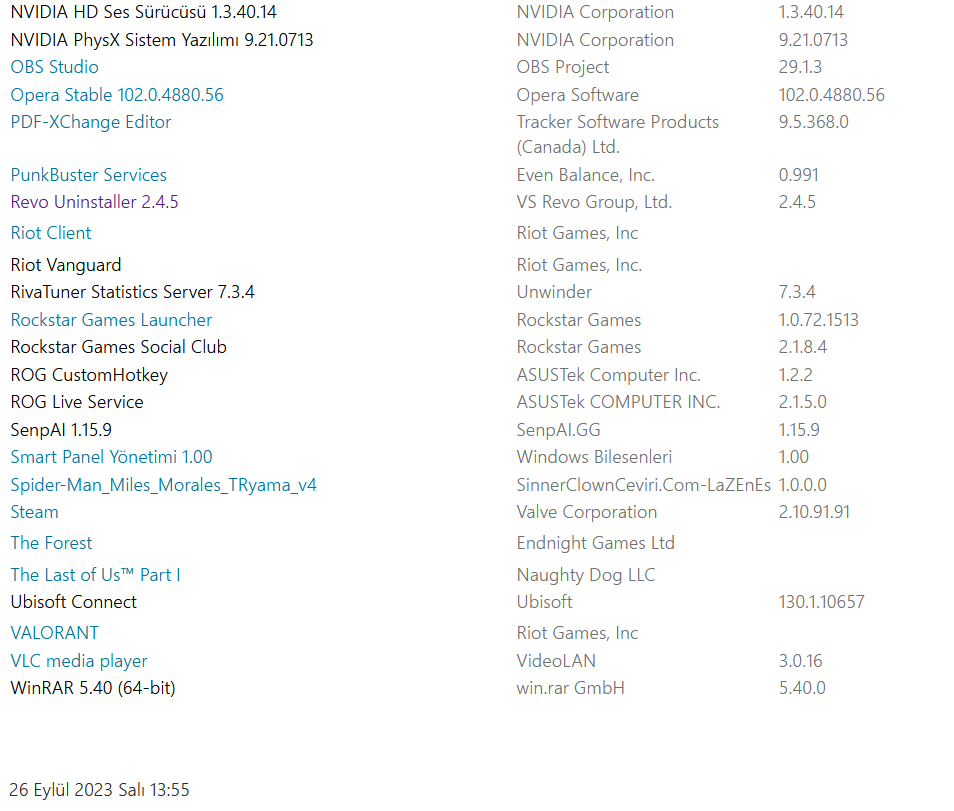The image size is (954, 811).
Task: Open The Last of Us Part I link
Action: [96, 575]
